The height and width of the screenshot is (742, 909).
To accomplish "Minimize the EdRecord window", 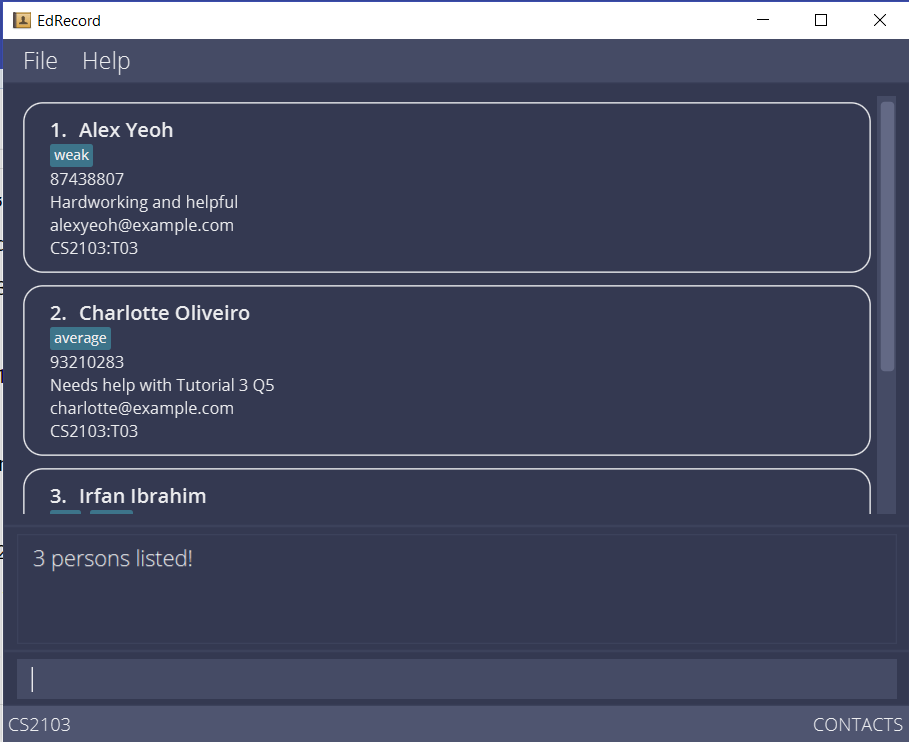I will point(763,20).
